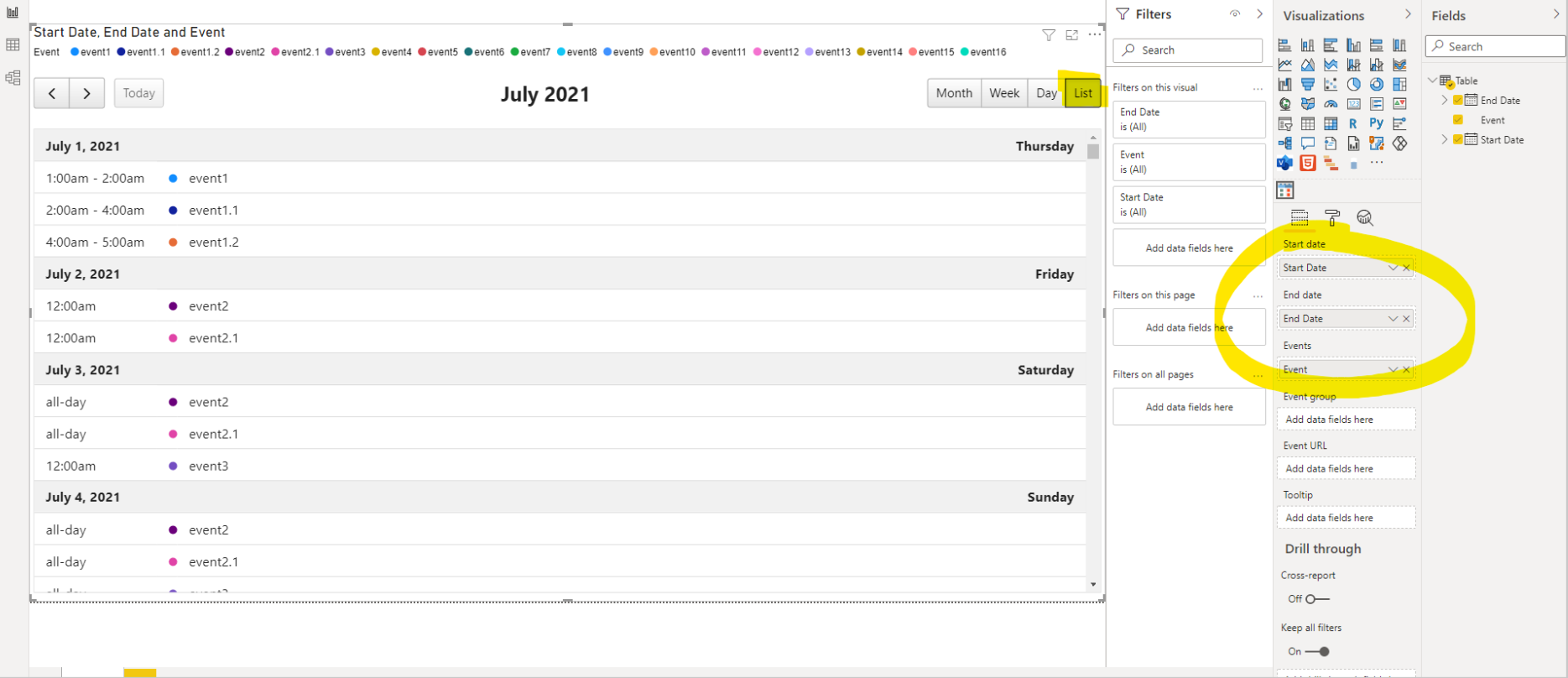Open the Analytics magnifier icon
1568x678 pixels.
click(x=1365, y=218)
